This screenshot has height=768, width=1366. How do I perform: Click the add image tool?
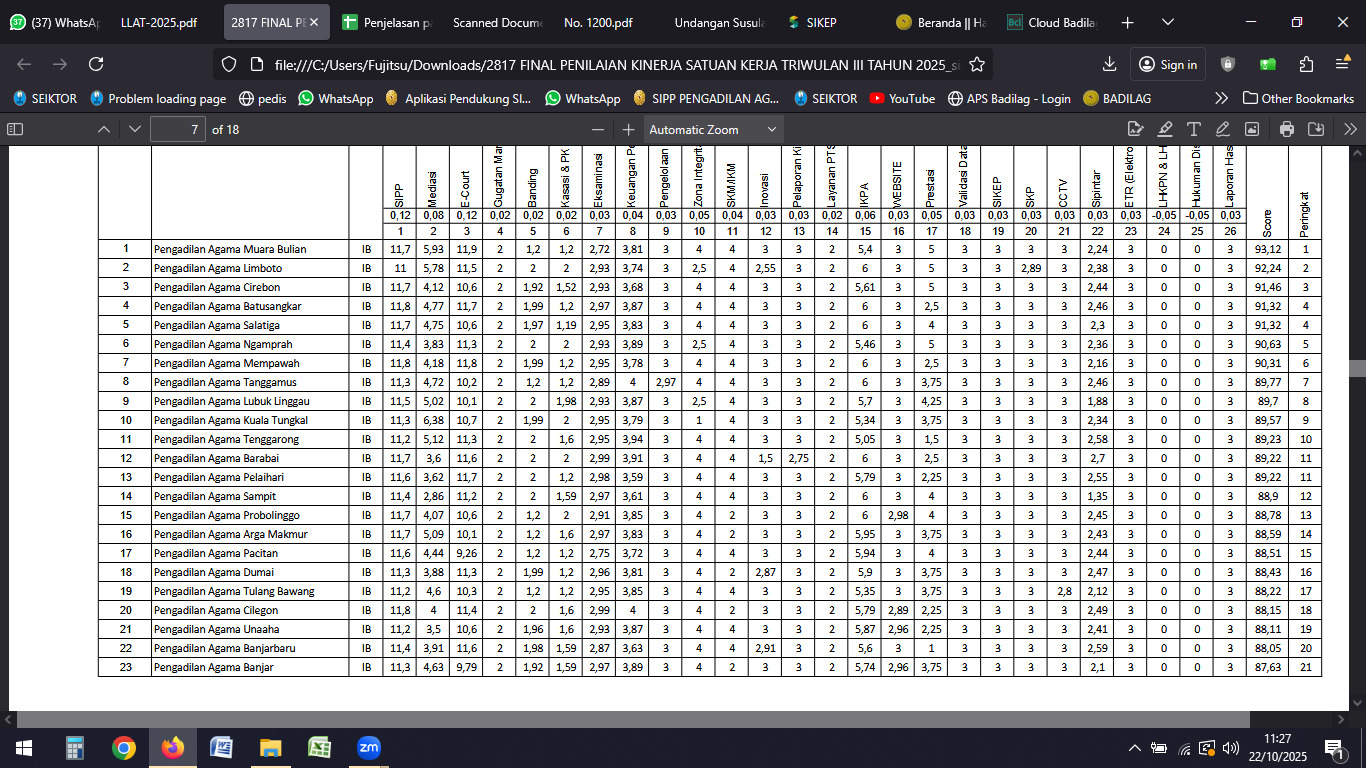[1251, 129]
